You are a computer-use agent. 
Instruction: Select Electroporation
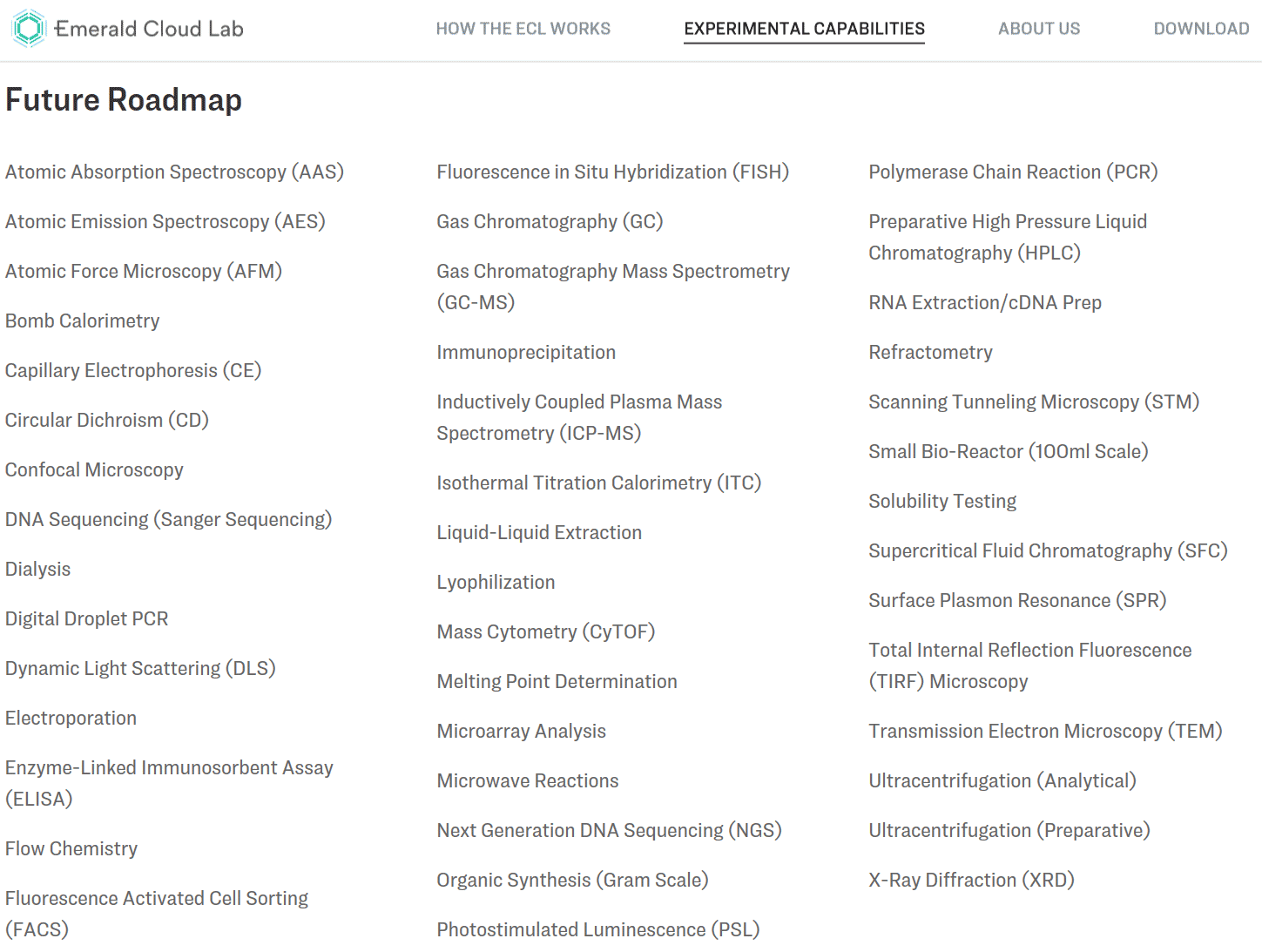pyautogui.click(x=71, y=719)
